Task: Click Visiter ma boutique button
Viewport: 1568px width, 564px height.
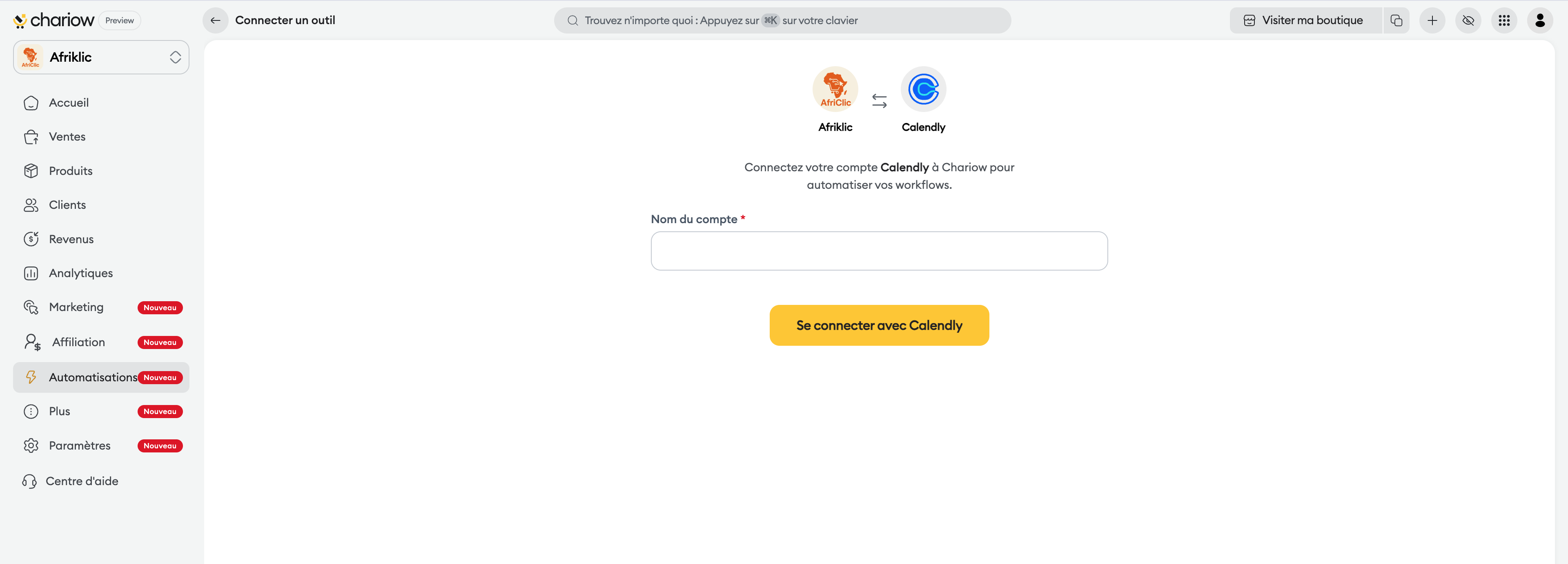Action: [1305, 20]
